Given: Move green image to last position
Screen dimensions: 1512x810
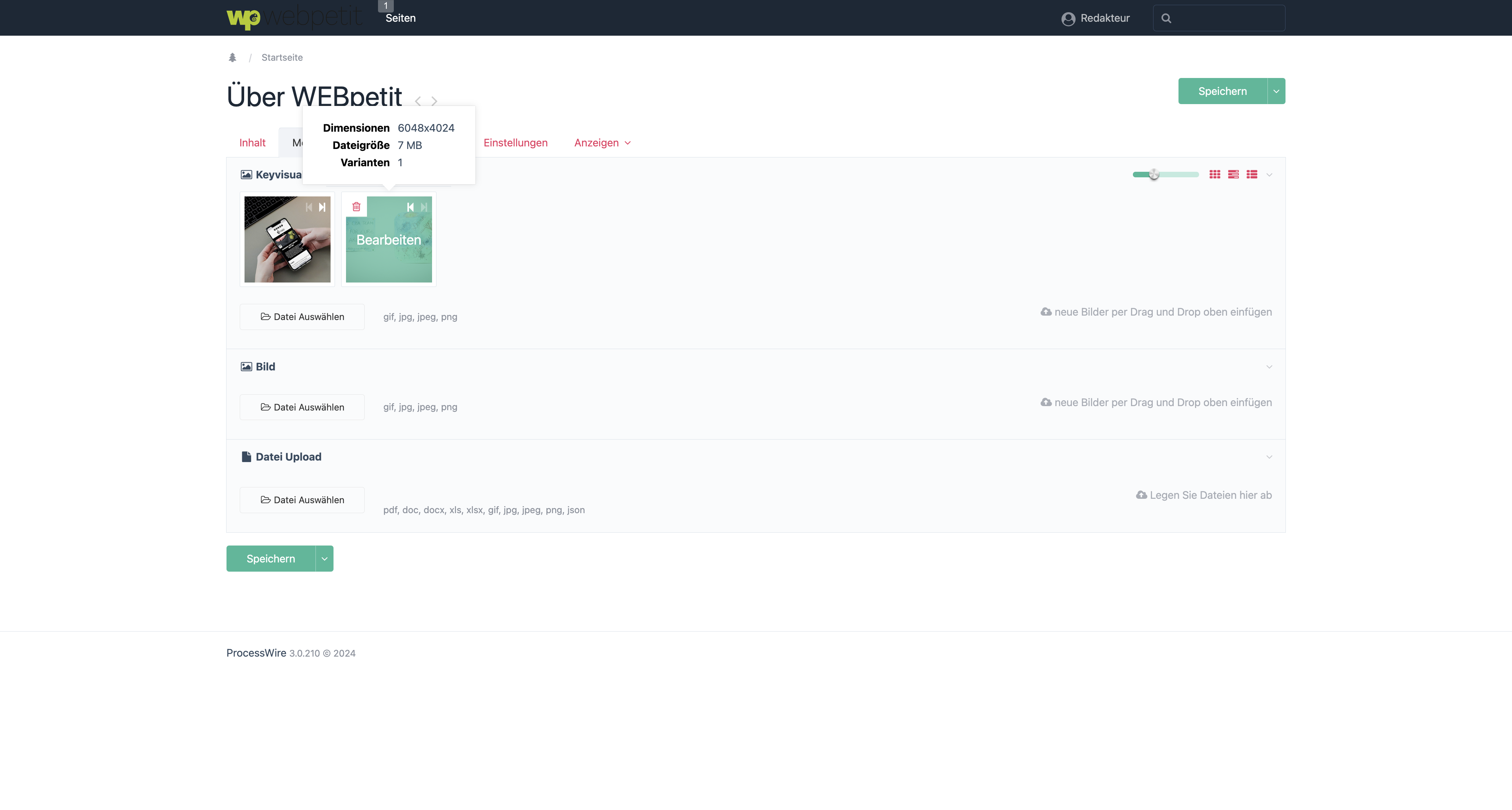Looking at the screenshot, I should click(x=424, y=207).
